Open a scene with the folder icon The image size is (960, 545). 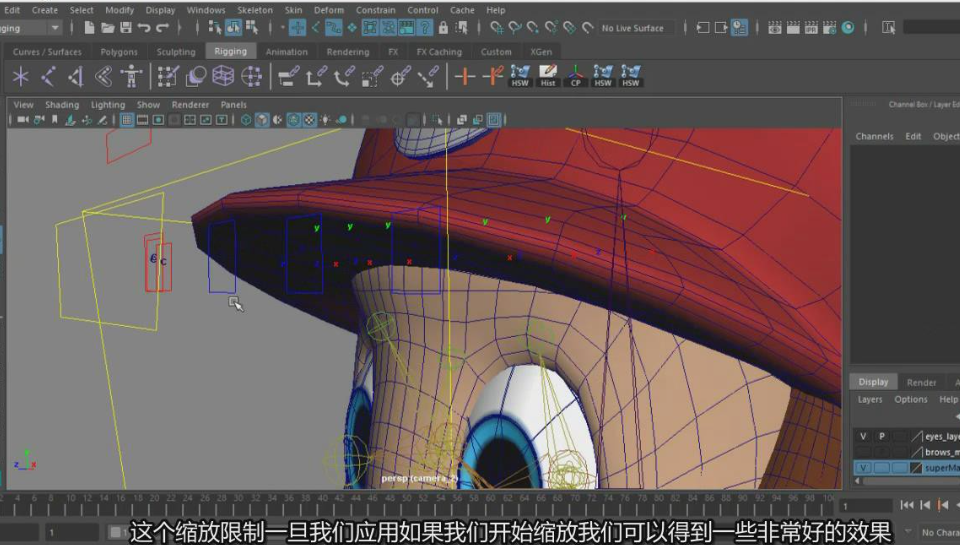(x=108, y=28)
